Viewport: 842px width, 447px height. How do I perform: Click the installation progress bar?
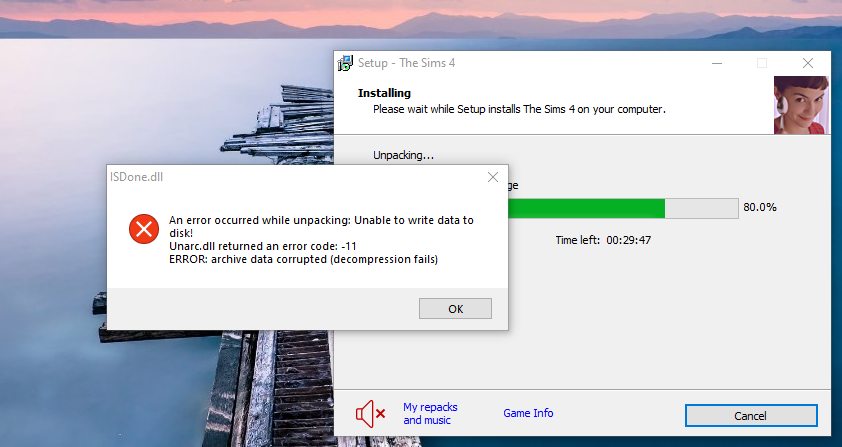(623, 208)
